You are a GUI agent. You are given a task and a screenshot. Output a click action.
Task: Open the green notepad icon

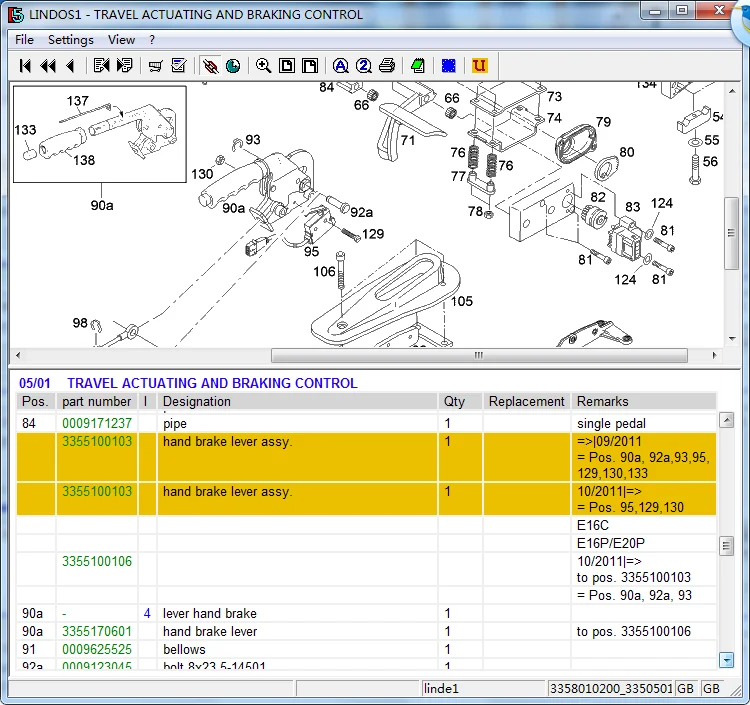(x=418, y=66)
